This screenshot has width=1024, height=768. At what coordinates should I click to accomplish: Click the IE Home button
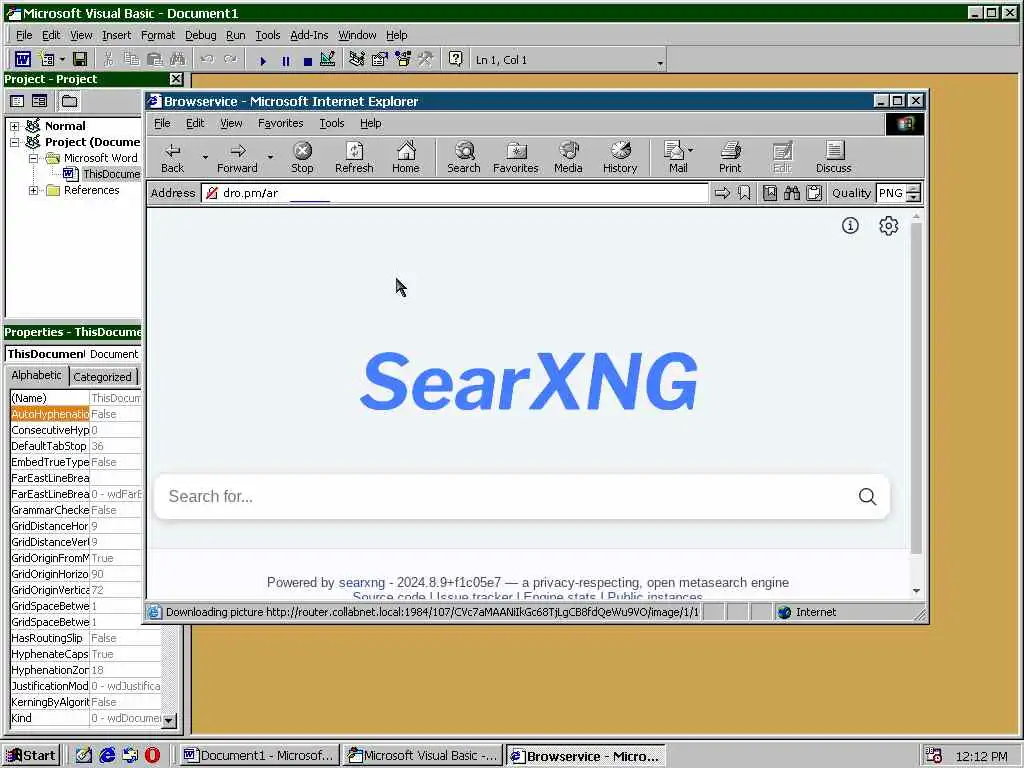(x=406, y=158)
